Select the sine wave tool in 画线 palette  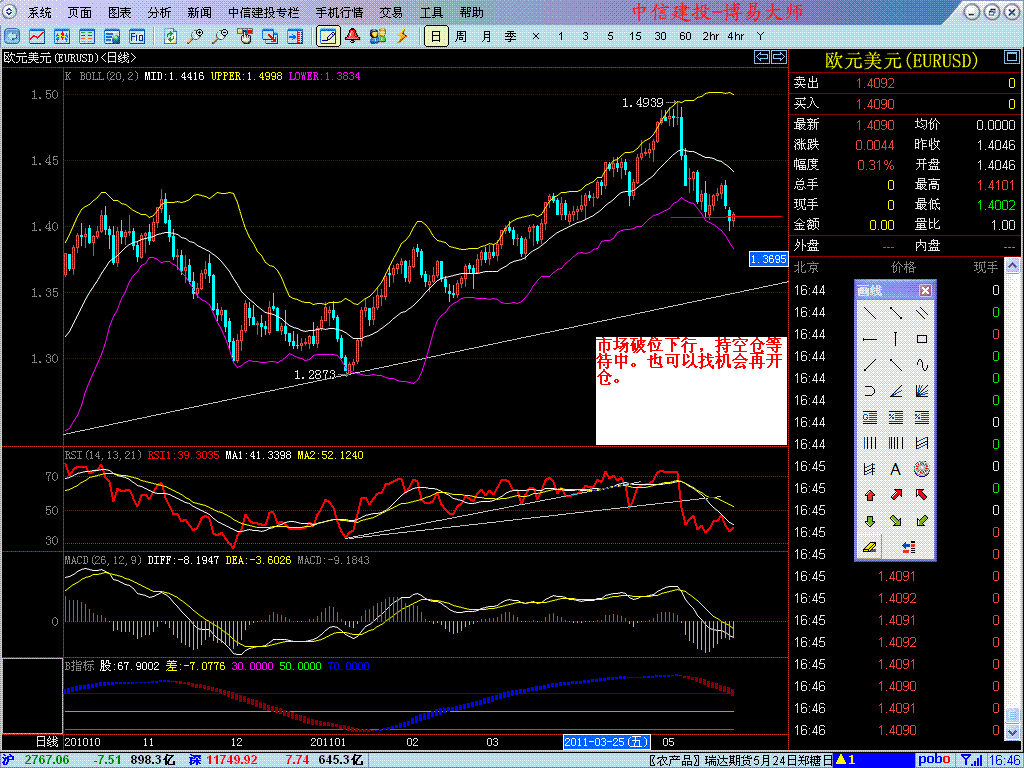(x=921, y=365)
